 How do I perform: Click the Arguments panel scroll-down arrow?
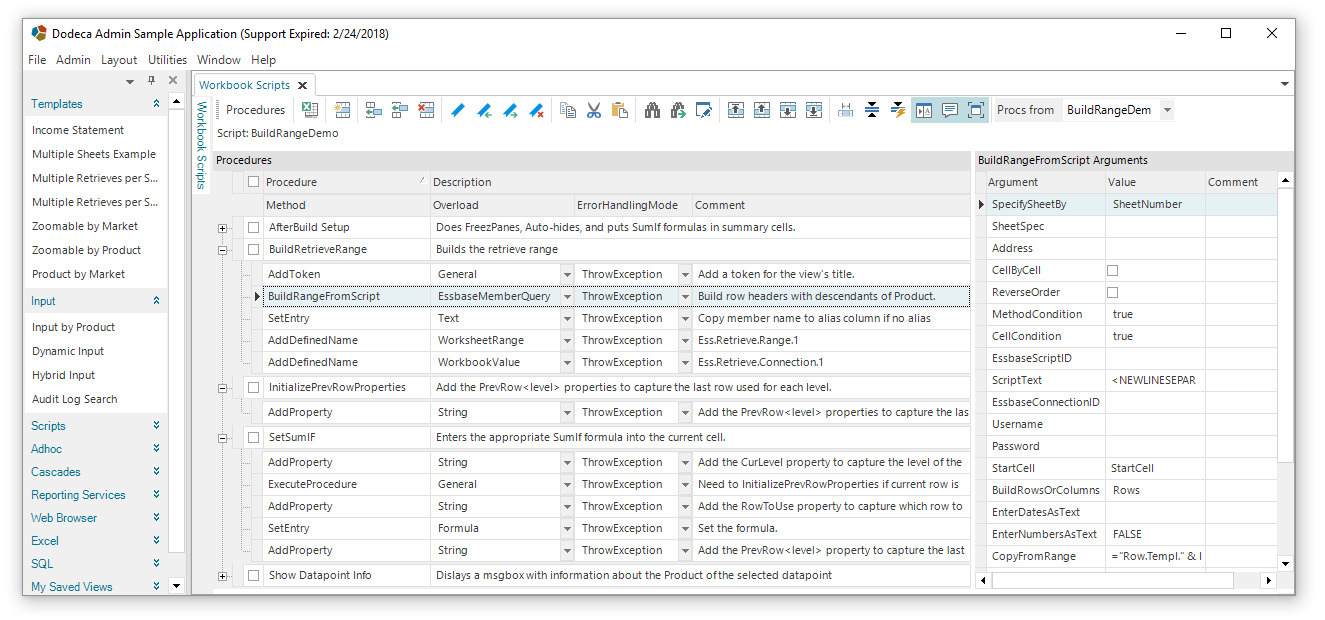[x=1285, y=562]
